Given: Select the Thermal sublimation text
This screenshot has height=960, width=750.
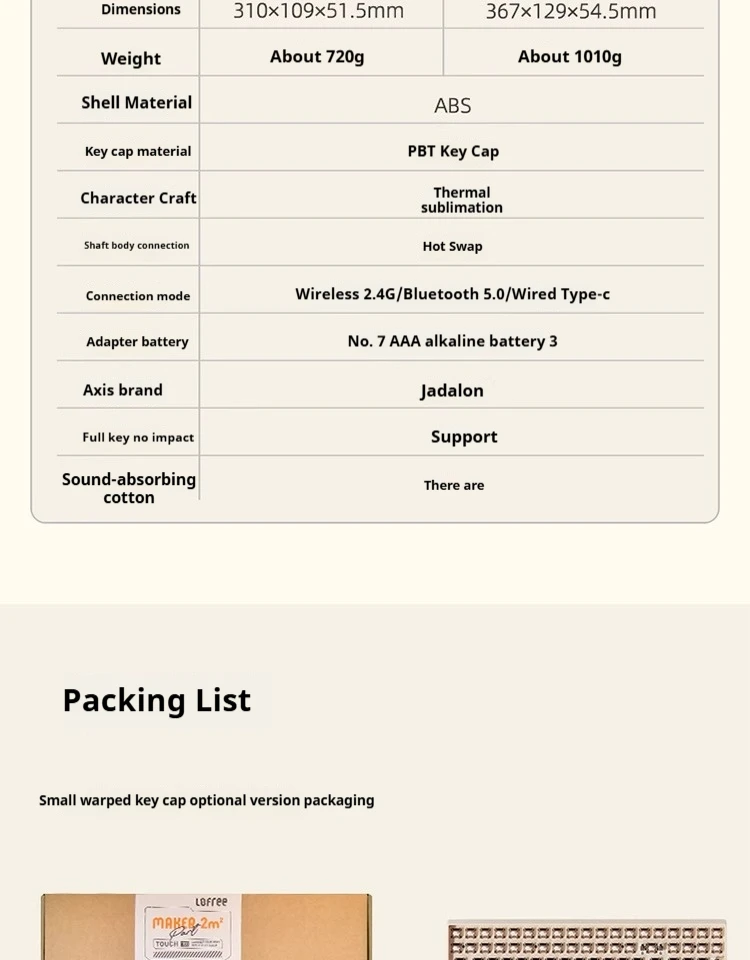Looking at the screenshot, I should (x=461, y=200).
